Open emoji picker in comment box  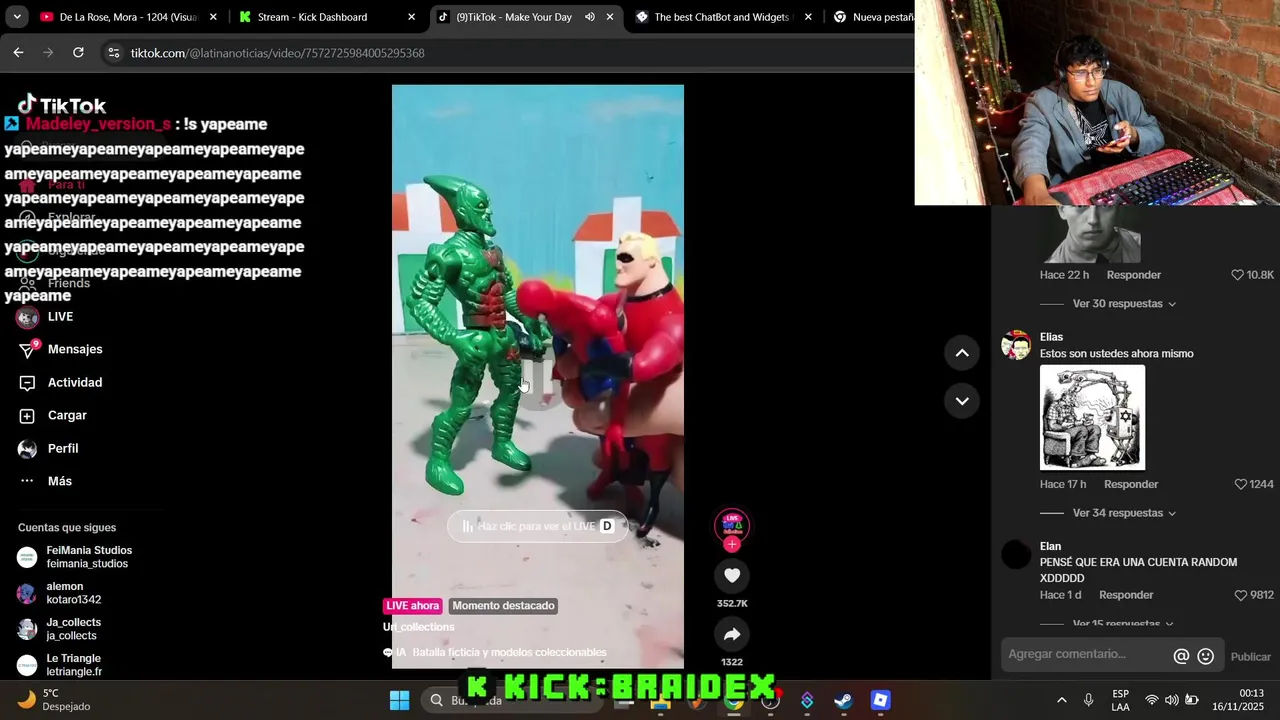tap(1206, 656)
